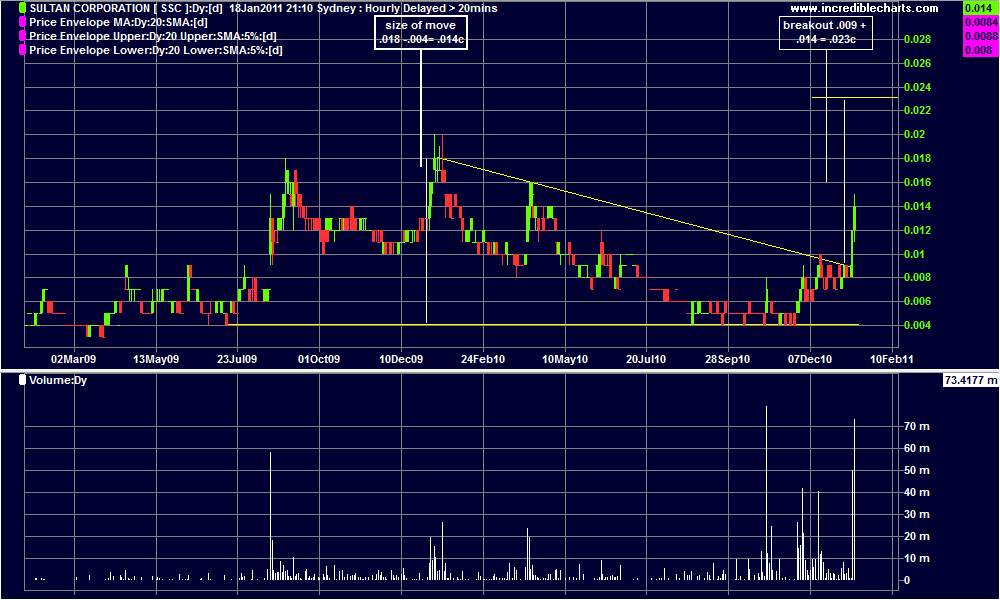Viewport: 1000px width, 600px height.
Task: Click the 10 m volume axis label
Action: pyautogui.click(x=917, y=559)
